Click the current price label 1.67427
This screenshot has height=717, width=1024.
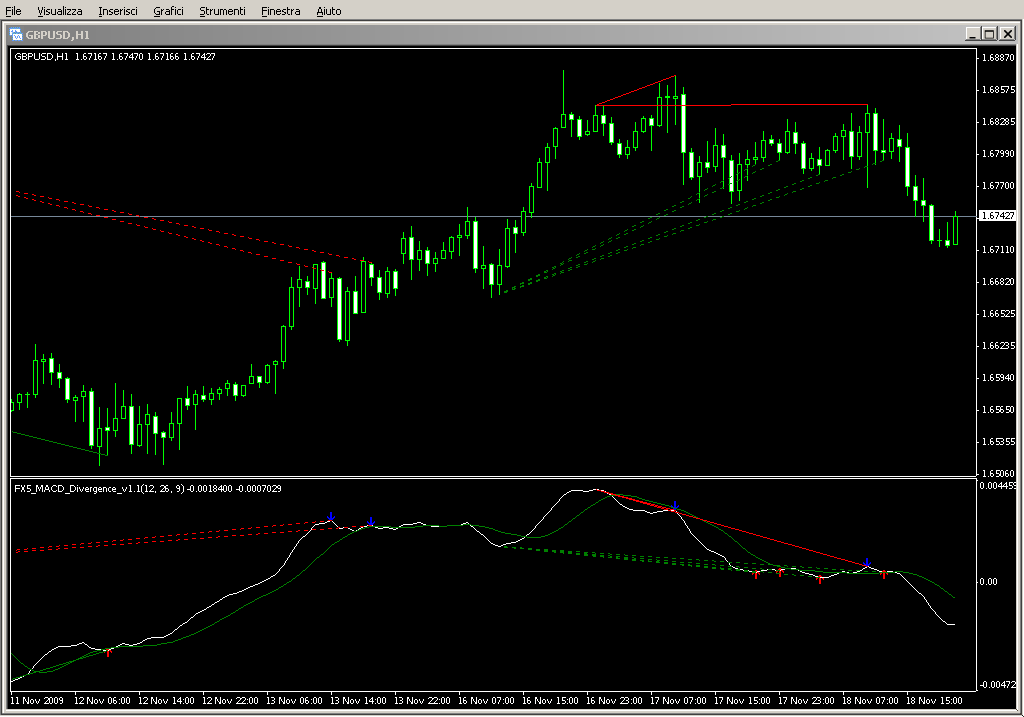click(999, 215)
